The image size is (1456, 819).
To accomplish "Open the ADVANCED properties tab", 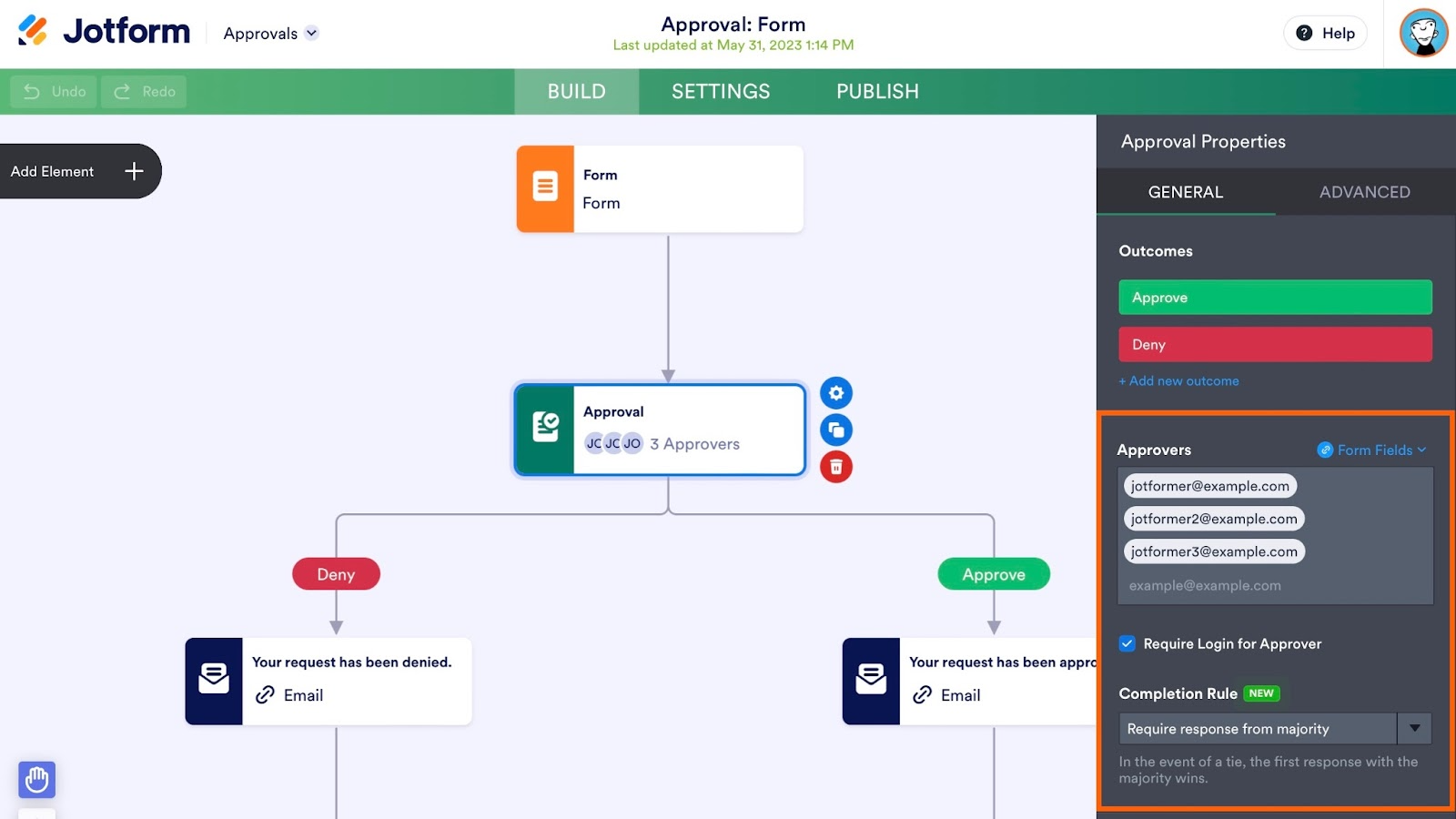I will click(1365, 192).
